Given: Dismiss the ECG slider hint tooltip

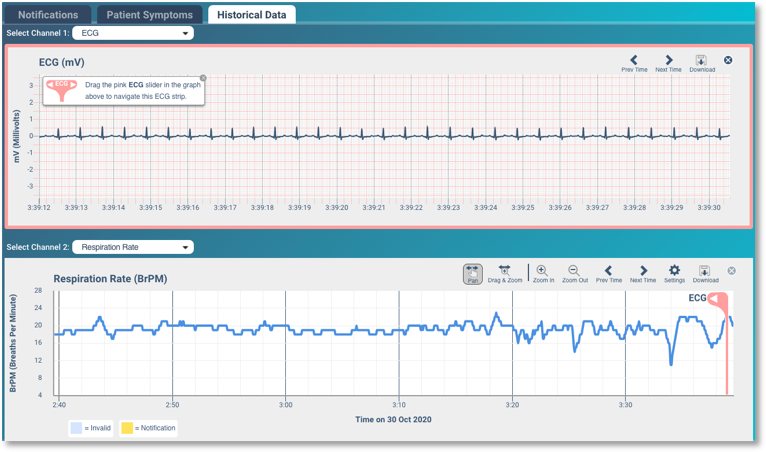Looking at the screenshot, I should pos(203,78).
